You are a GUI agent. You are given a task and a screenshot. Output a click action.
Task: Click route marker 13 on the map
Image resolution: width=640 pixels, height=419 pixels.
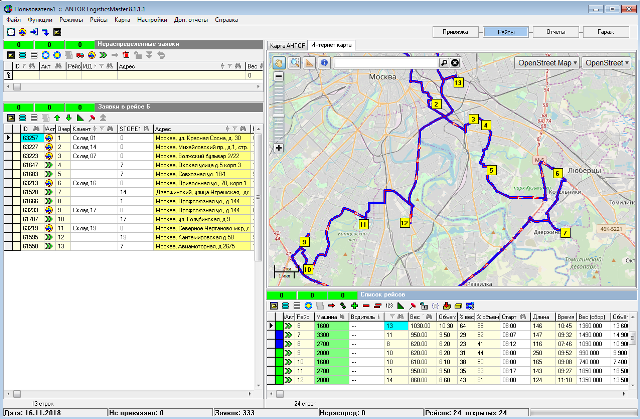(x=458, y=83)
